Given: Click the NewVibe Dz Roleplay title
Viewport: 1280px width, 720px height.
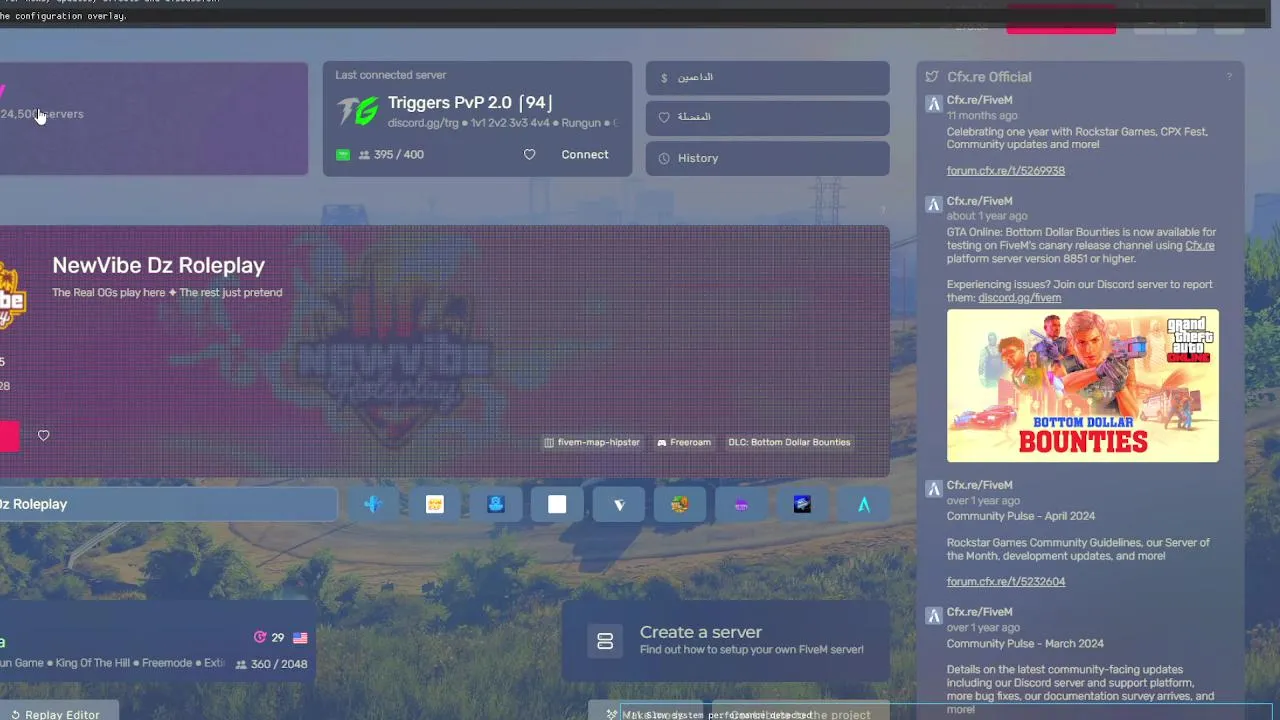Looking at the screenshot, I should tap(158, 266).
